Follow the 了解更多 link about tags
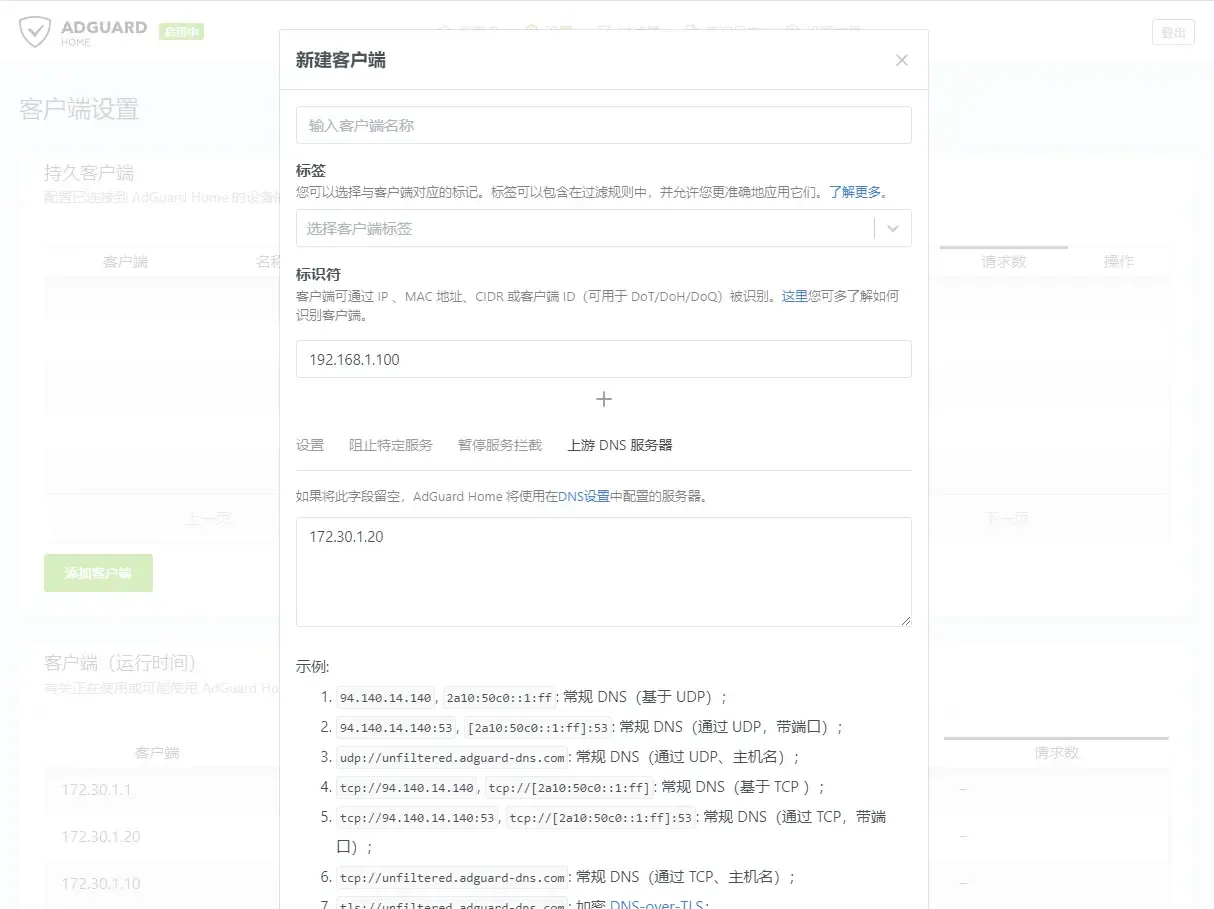The width and height of the screenshot is (1214, 909). pyautogui.click(x=855, y=192)
